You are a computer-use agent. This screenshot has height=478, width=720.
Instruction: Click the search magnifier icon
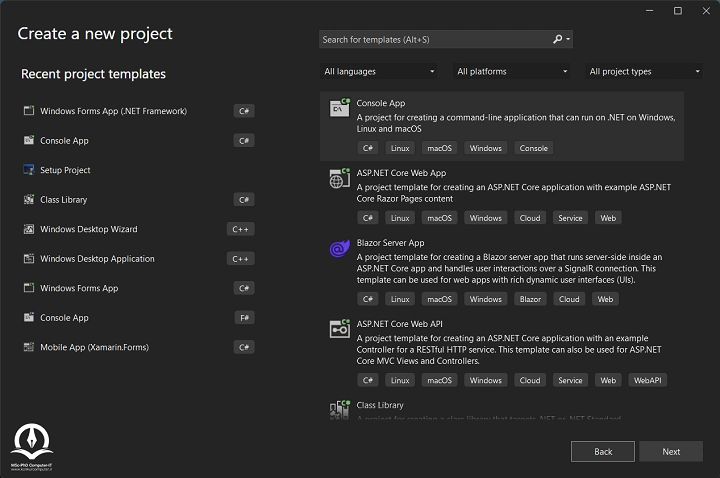pos(558,39)
